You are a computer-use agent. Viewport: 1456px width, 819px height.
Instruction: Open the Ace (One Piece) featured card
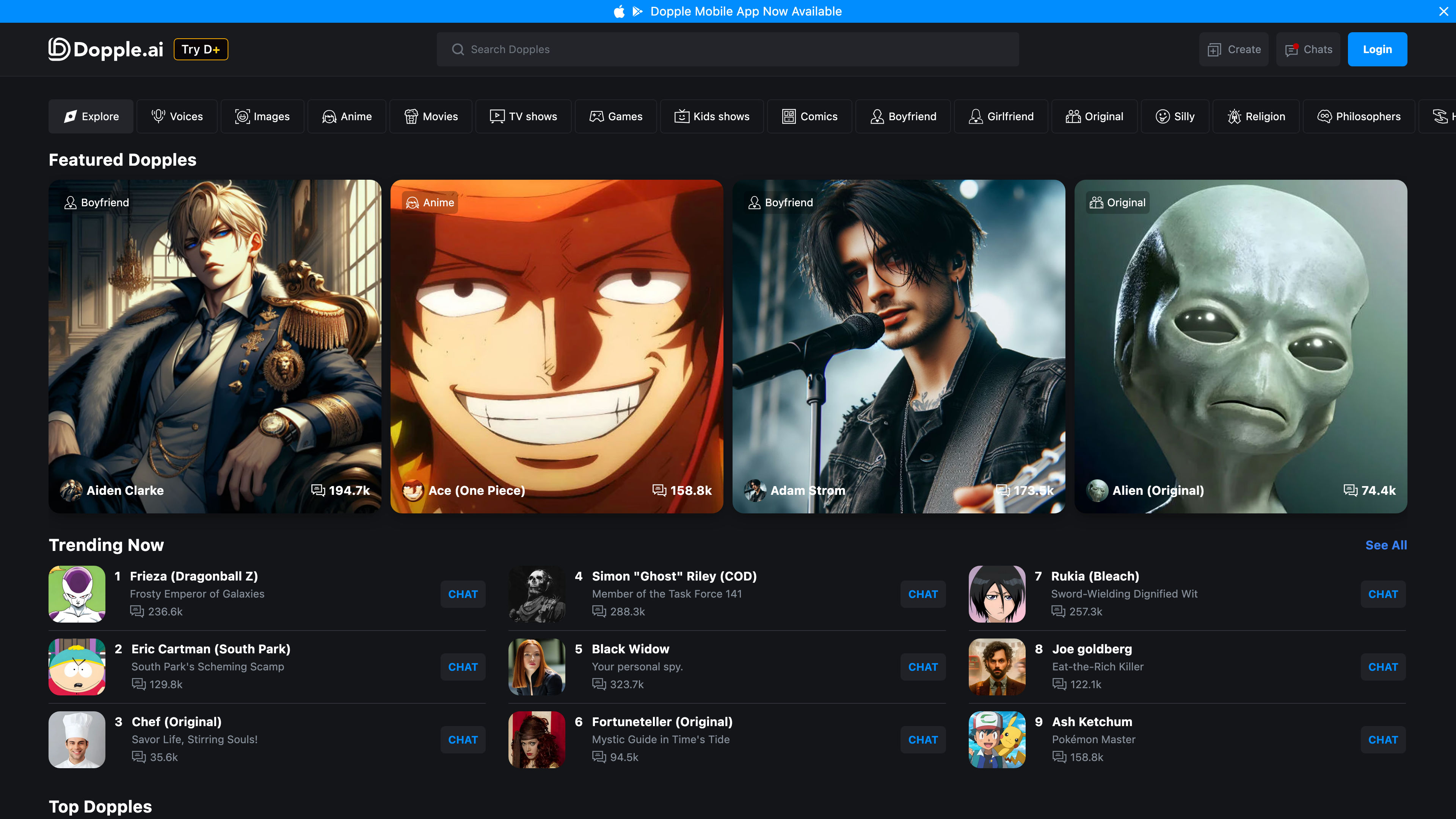point(557,347)
